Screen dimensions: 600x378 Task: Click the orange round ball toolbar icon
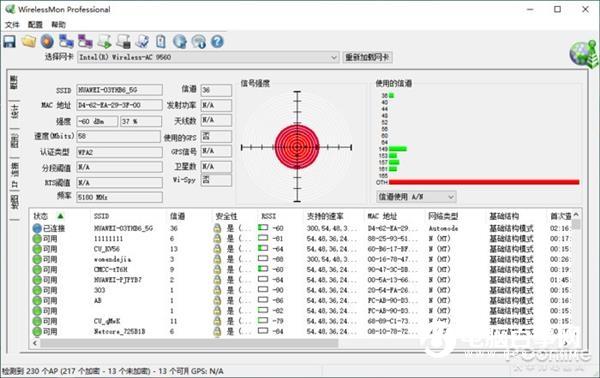[x=47, y=41]
